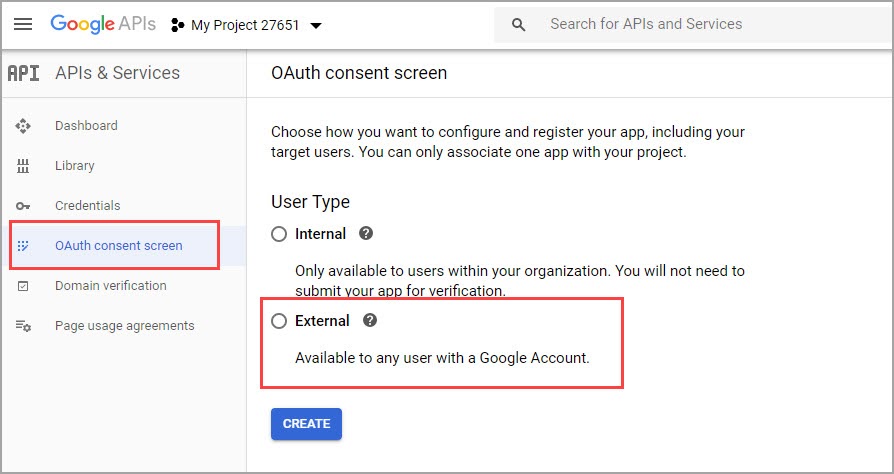
Task: Click the Dashboard icon in sidebar
Action: (x=23, y=126)
